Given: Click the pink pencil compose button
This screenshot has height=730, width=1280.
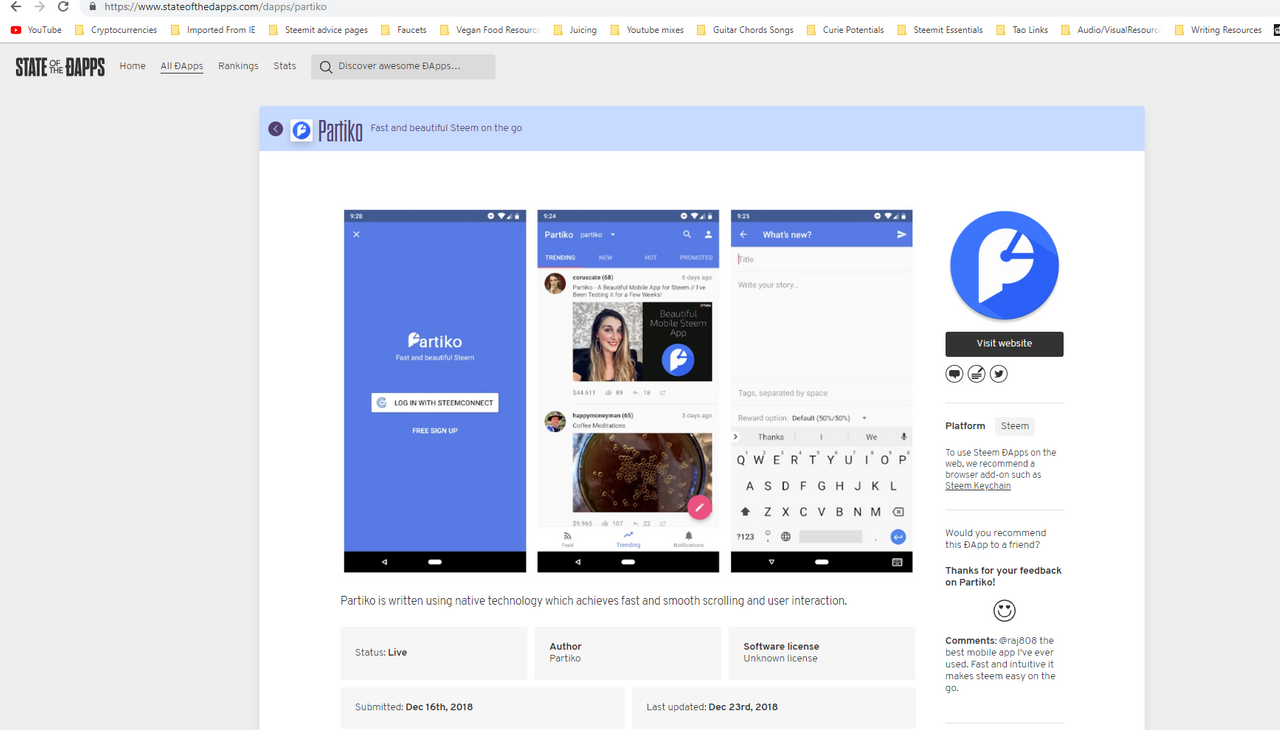Looking at the screenshot, I should point(700,507).
